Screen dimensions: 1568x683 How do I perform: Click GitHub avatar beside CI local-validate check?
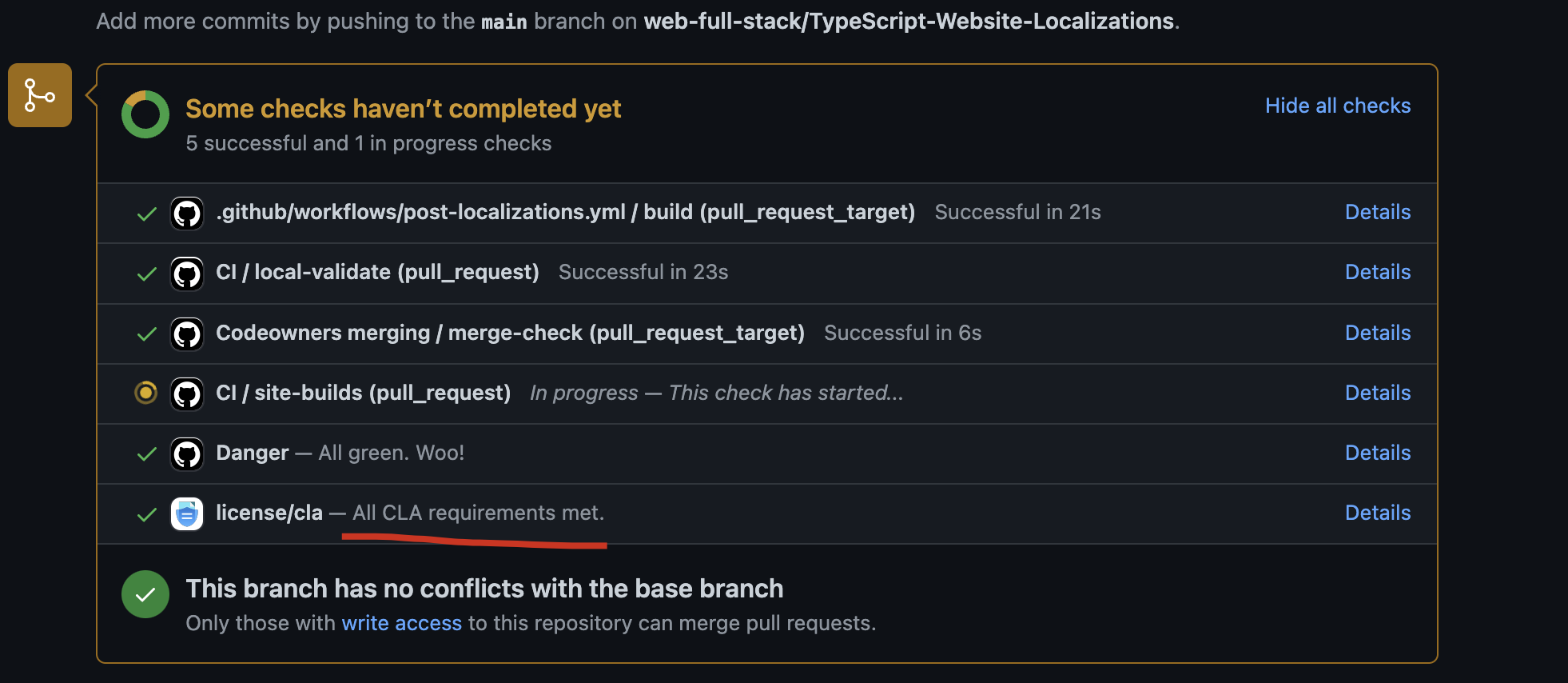pos(187,274)
